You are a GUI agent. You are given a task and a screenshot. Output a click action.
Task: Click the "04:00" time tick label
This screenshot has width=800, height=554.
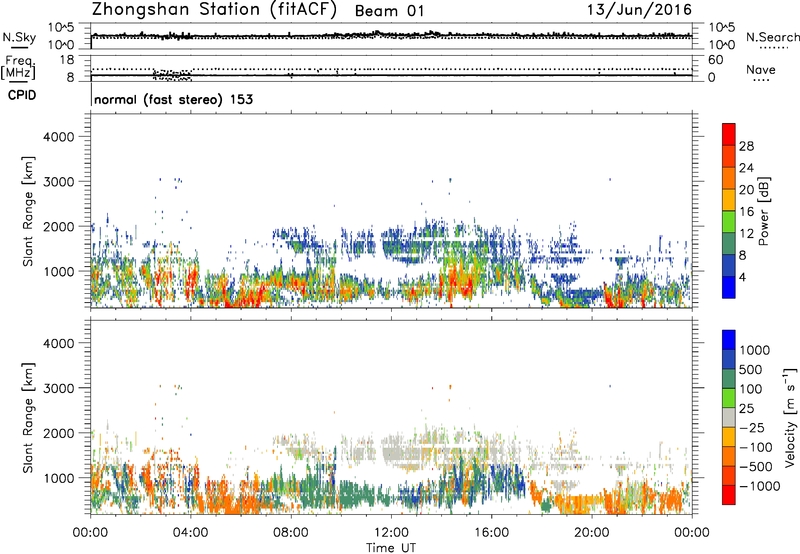pyautogui.click(x=190, y=533)
